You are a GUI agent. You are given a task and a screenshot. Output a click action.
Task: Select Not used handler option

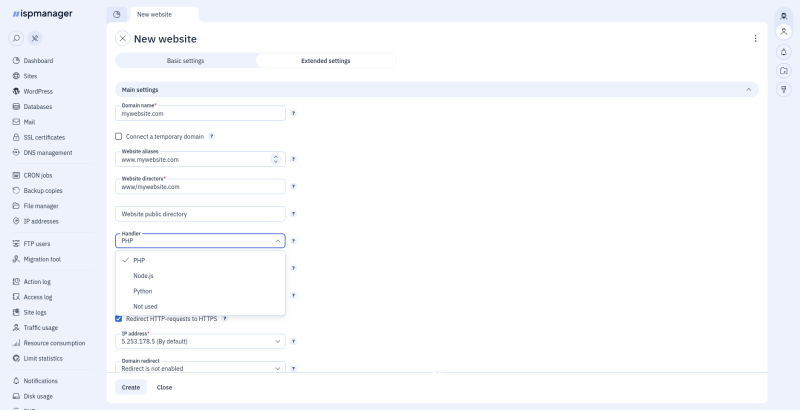click(200, 306)
